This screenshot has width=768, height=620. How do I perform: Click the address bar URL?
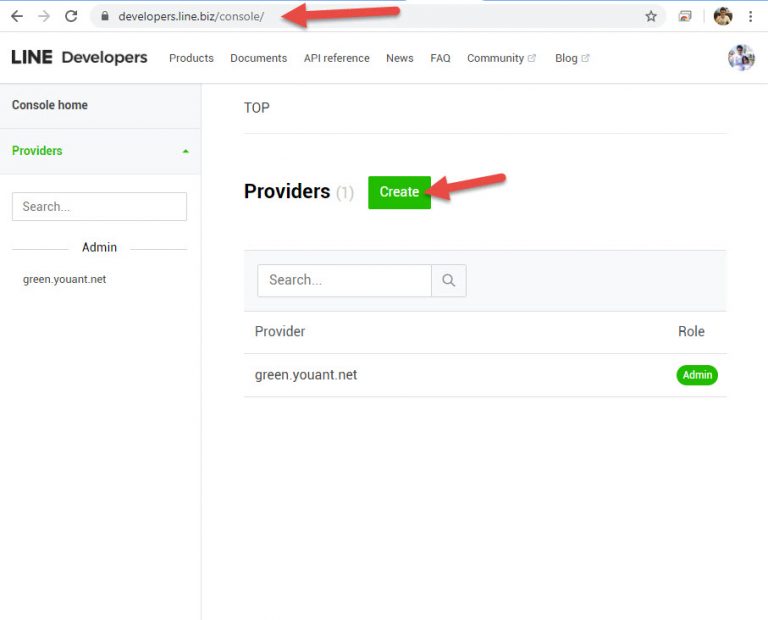pos(191,16)
